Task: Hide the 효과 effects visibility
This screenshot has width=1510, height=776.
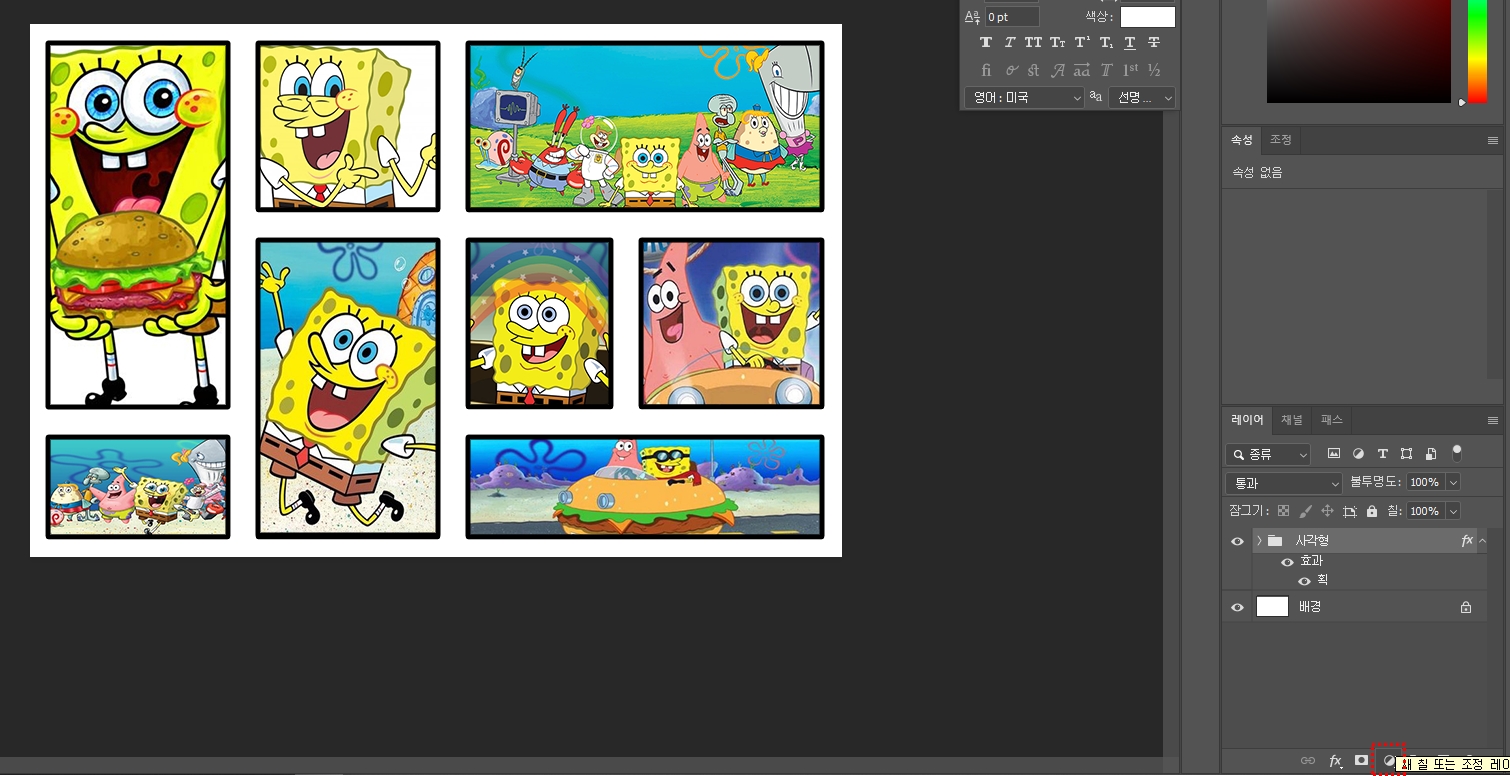Action: point(1287,562)
